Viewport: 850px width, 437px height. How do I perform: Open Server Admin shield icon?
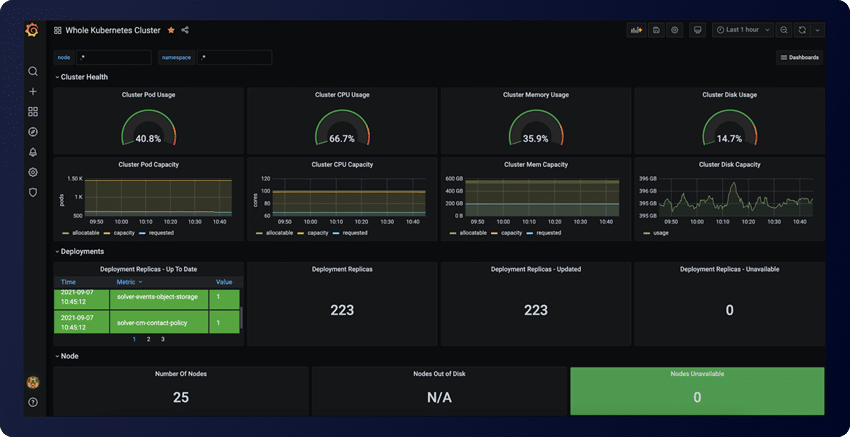tap(33, 192)
